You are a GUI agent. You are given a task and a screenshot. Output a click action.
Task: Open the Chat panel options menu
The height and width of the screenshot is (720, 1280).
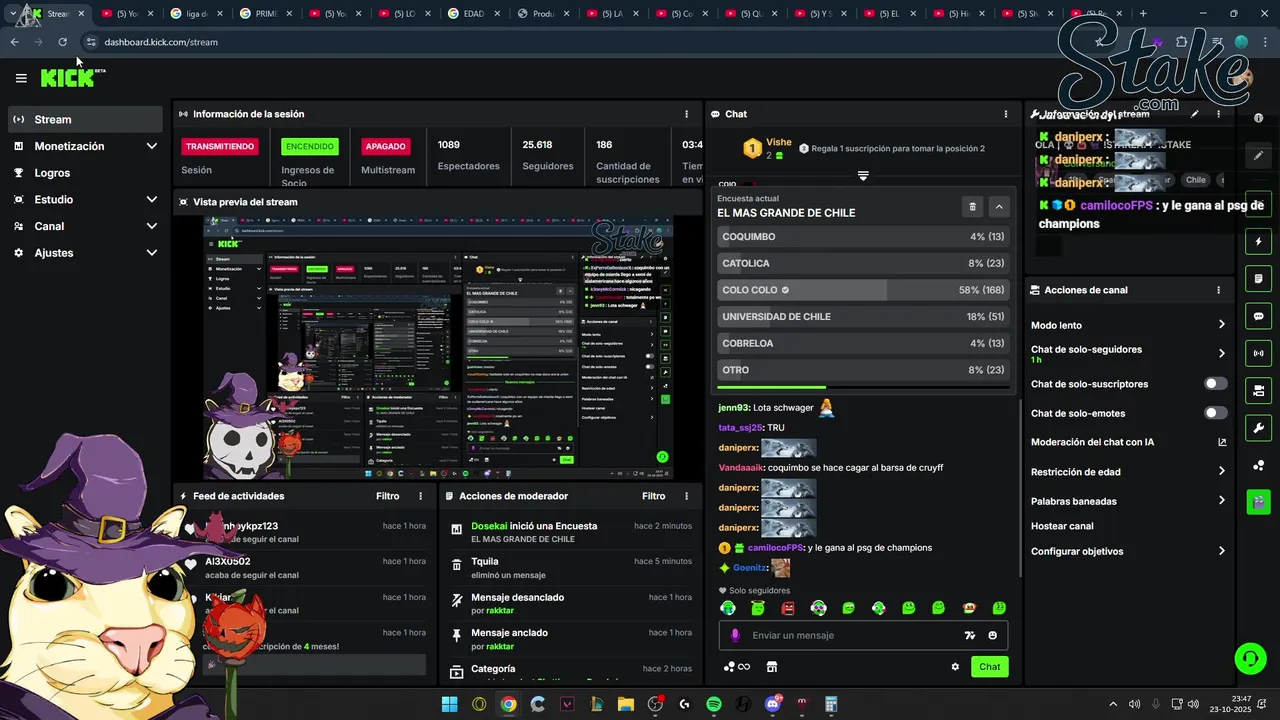tap(1006, 114)
